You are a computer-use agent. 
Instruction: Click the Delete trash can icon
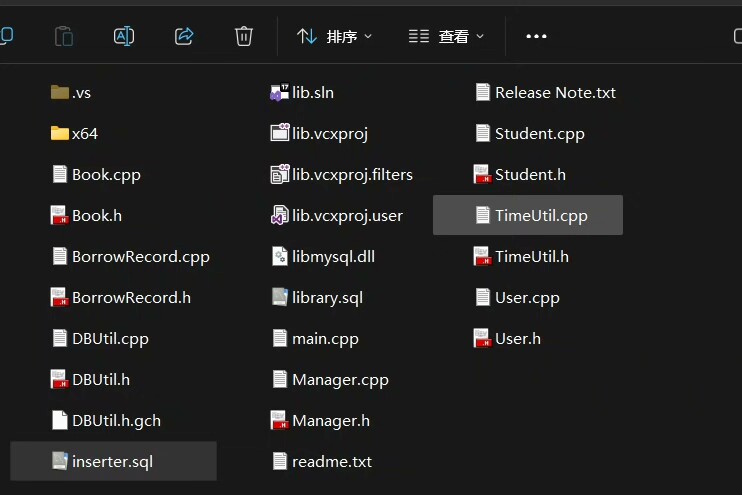[x=244, y=36]
